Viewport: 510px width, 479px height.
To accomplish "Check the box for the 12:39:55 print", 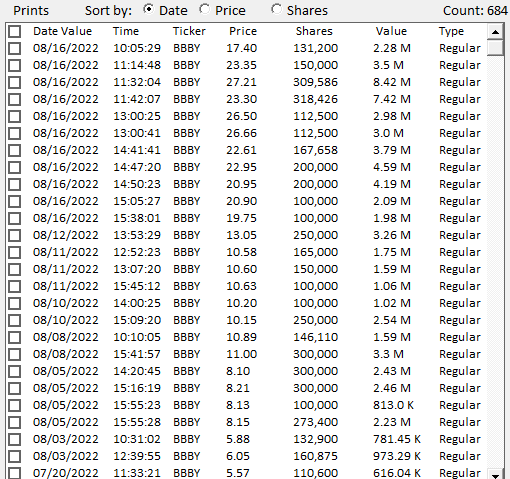I will [15, 456].
